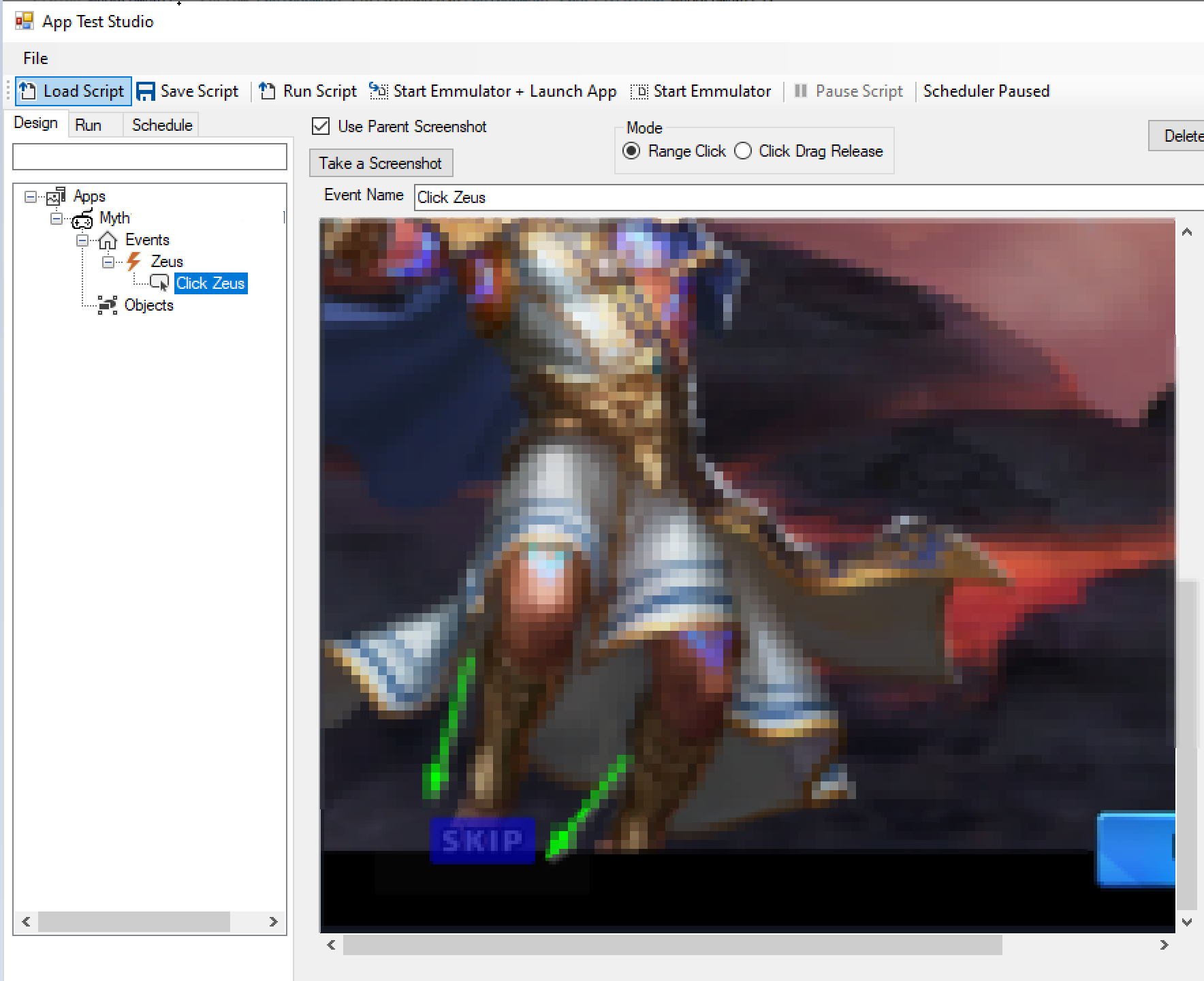This screenshot has height=981, width=1204.
Task: Select the Click Zeus tree item
Action: coord(210,283)
